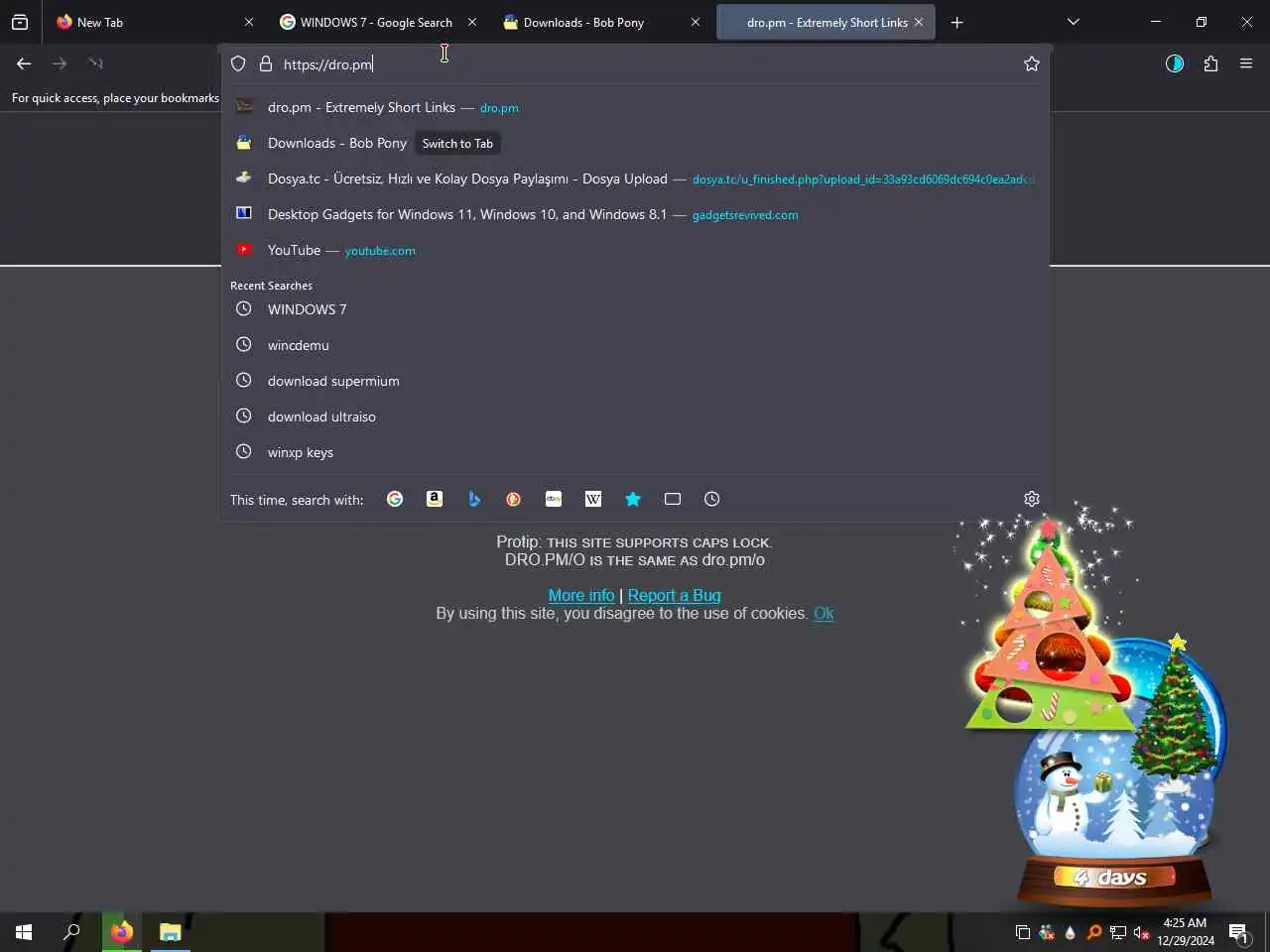Close the Downloads - Bob Pony tab
This screenshot has width=1270, height=952.
coord(696,22)
